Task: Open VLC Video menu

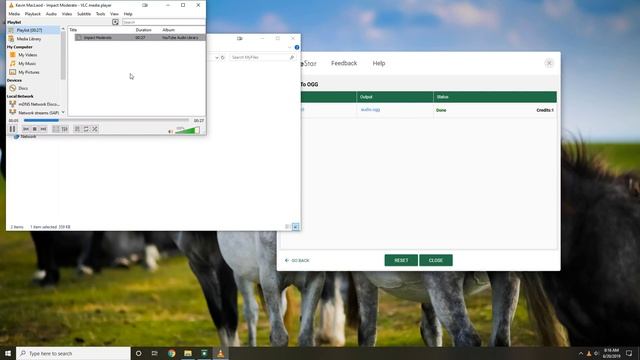Action: [x=67, y=14]
